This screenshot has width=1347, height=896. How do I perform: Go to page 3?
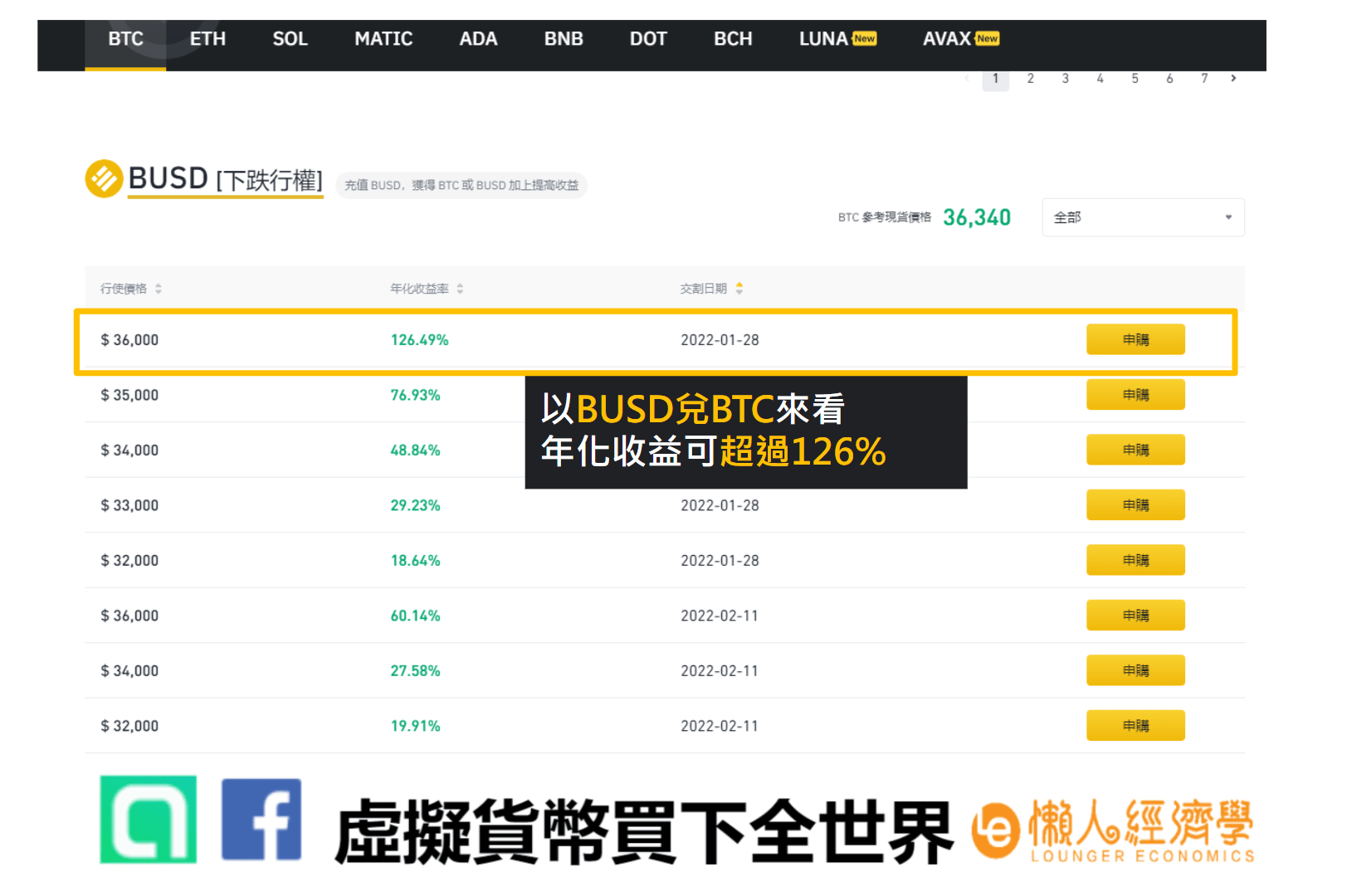1065,79
